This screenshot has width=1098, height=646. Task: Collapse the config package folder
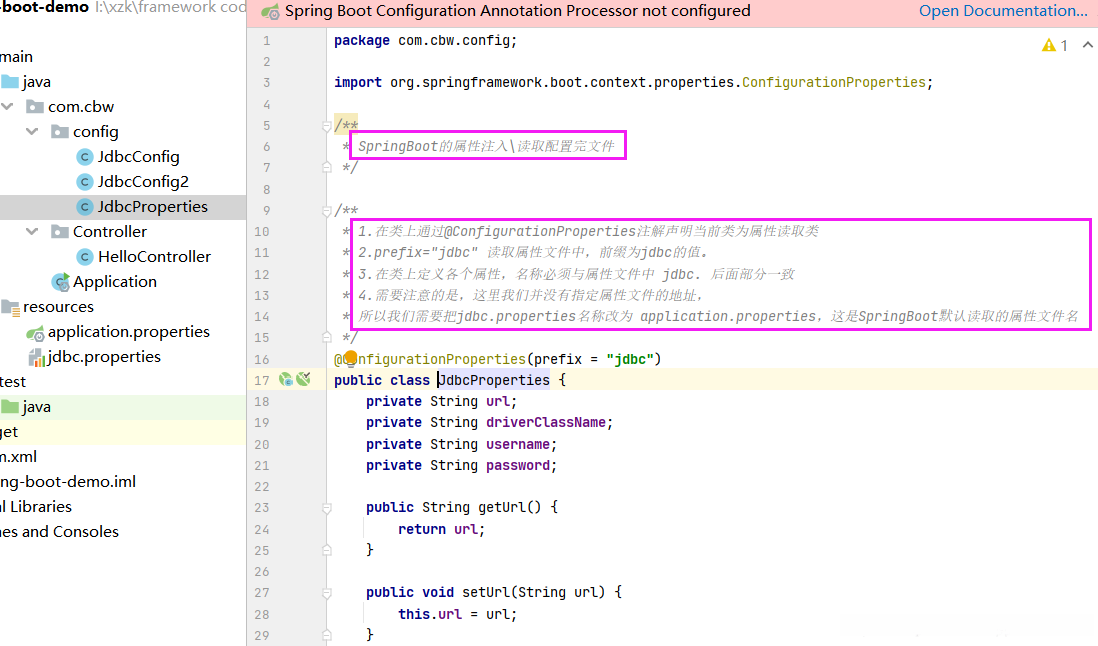click(34, 132)
